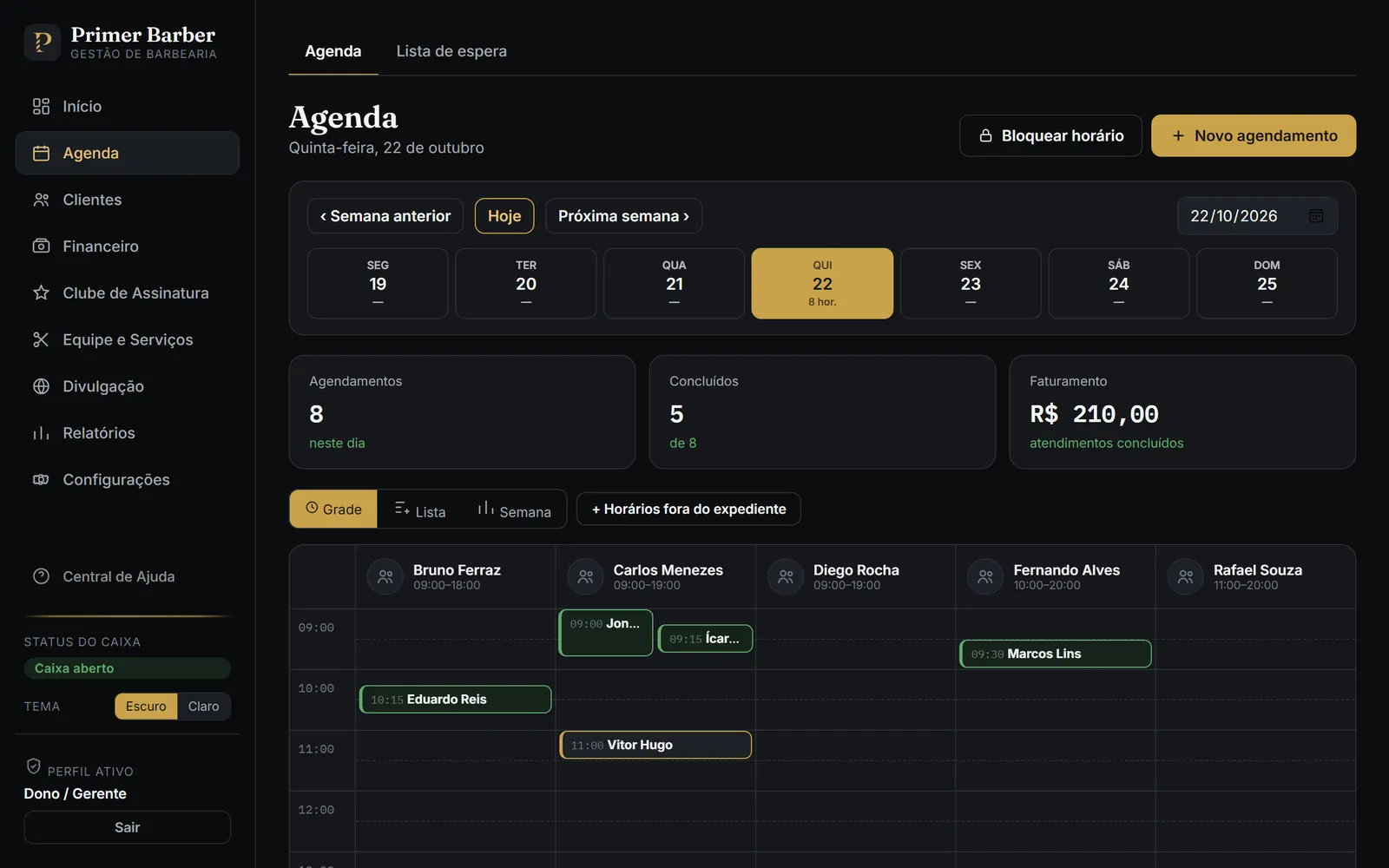This screenshot has width=1389, height=868.
Task: Open Configurações icon in sidebar
Action: pos(41,480)
